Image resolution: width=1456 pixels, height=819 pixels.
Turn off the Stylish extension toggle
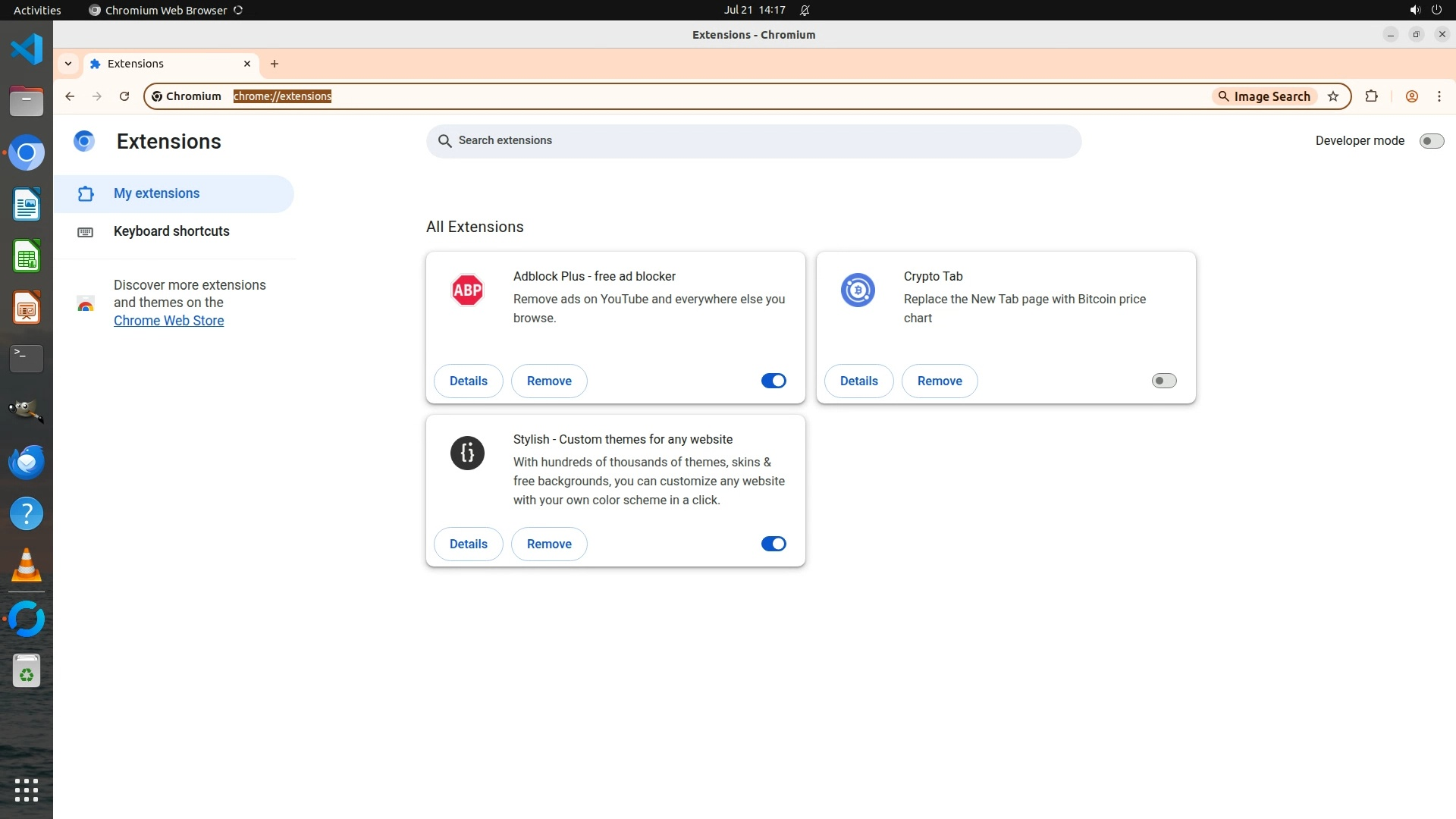pos(773,544)
